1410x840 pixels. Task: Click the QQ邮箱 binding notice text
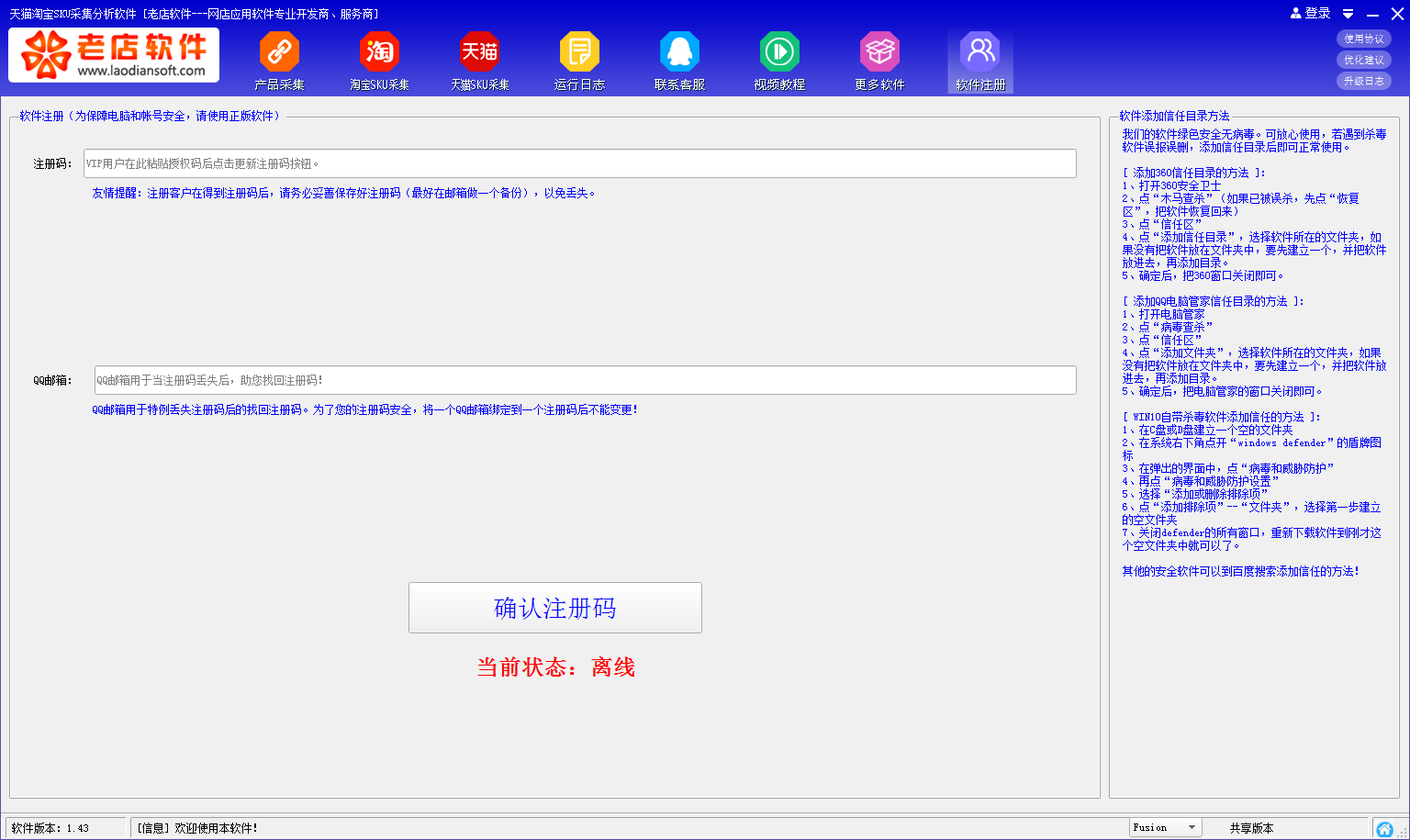[x=364, y=409]
